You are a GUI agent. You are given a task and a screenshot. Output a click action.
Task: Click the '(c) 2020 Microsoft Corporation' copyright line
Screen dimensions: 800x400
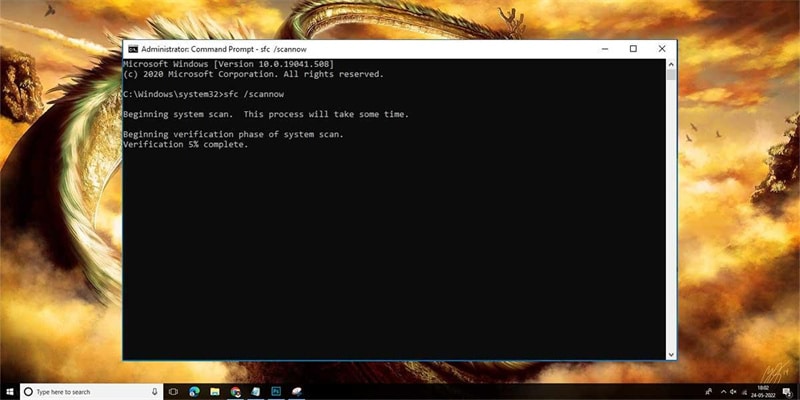tap(253, 74)
